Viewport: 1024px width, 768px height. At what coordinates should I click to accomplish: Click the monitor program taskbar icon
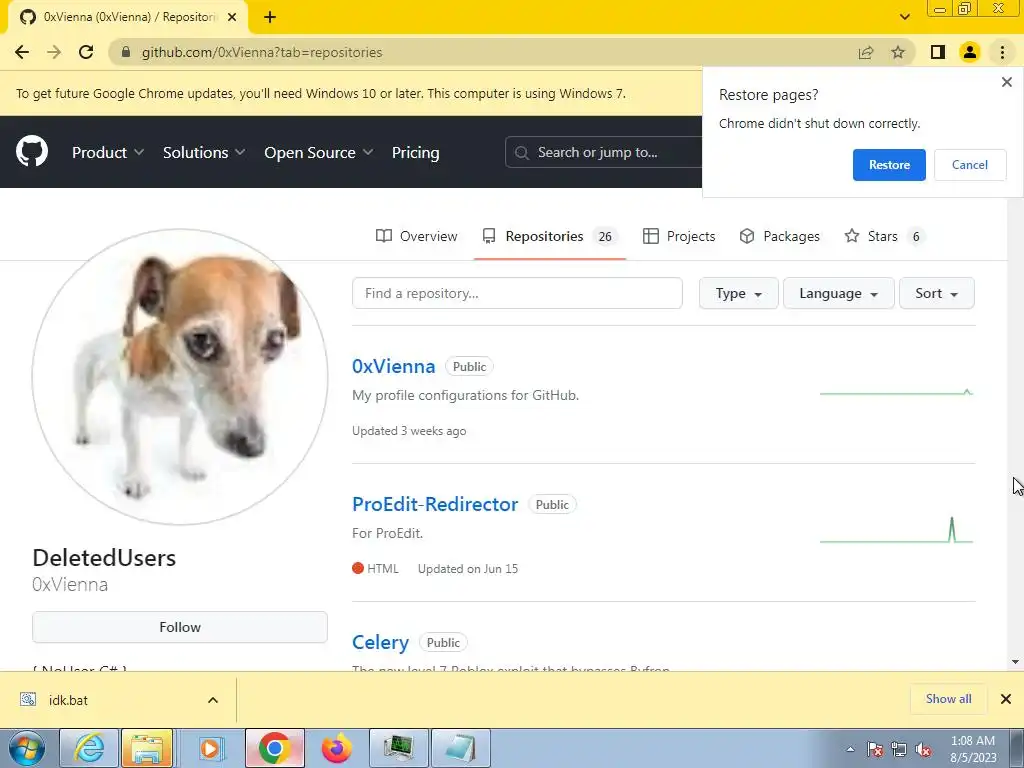point(398,748)
